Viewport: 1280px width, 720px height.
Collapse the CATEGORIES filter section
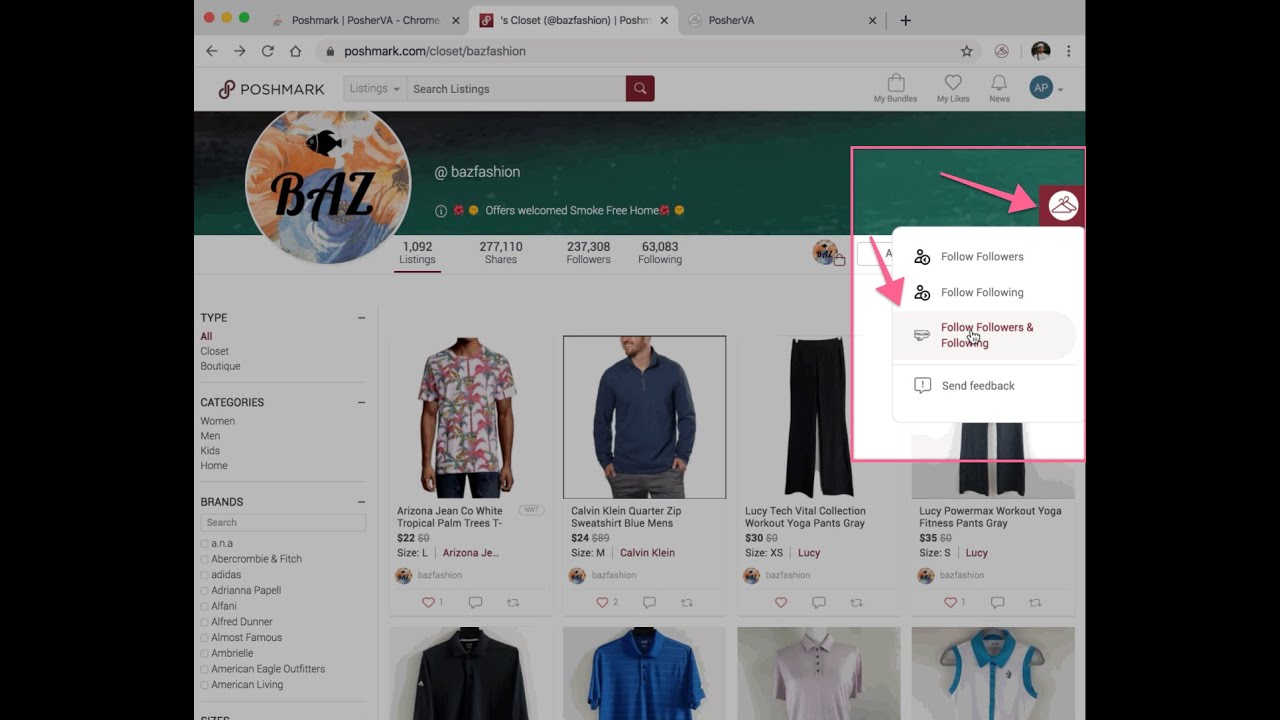[x=361, y=402]
